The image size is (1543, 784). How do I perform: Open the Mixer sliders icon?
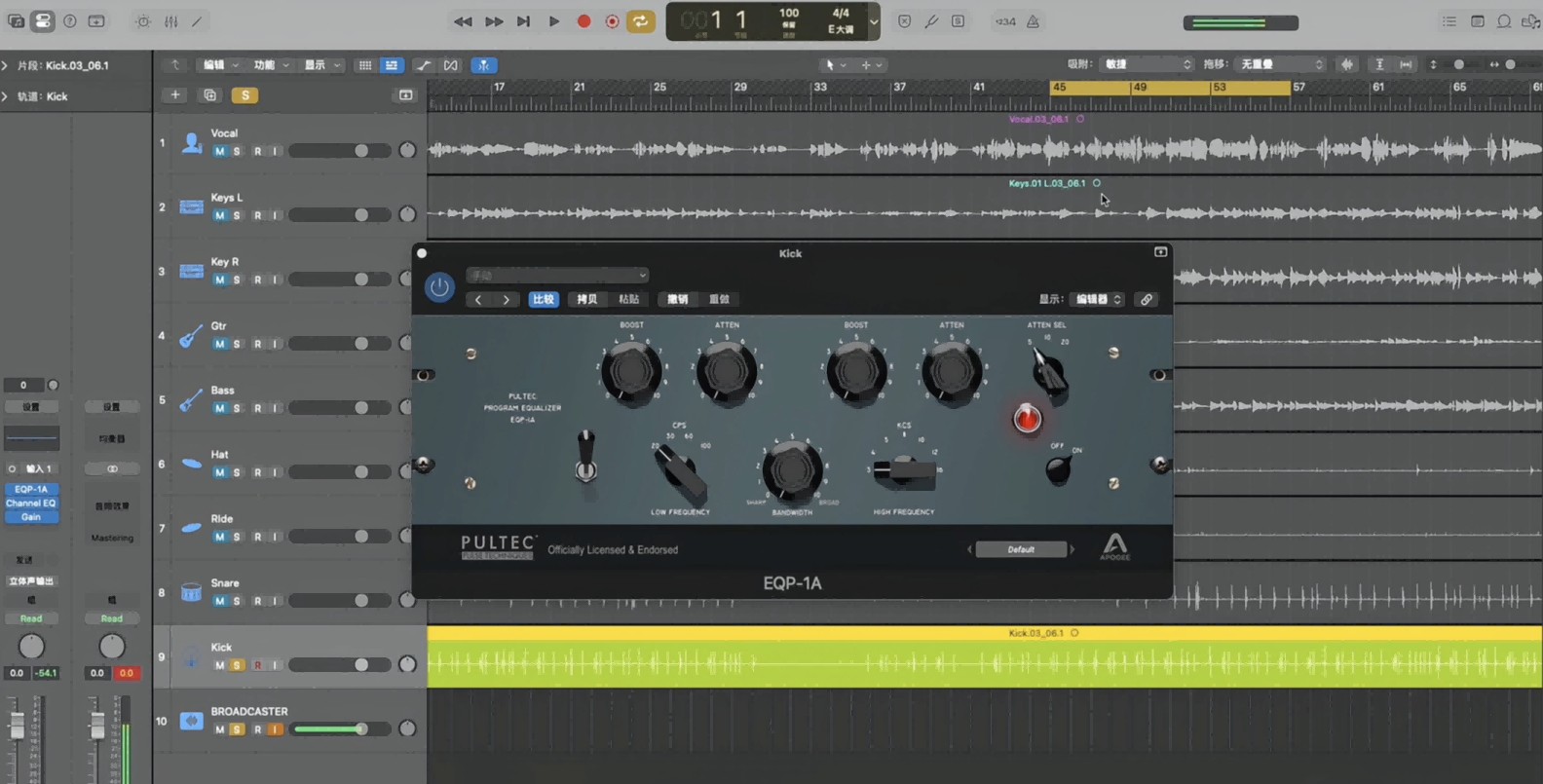[x=170, y=21]
